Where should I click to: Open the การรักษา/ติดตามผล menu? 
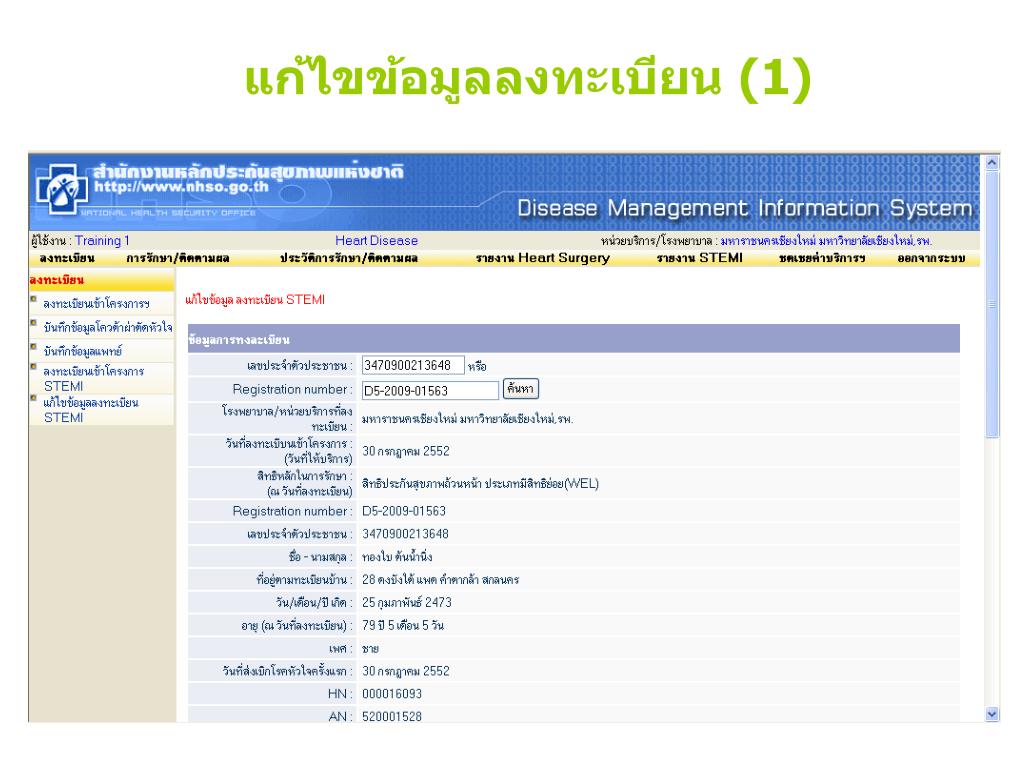pyautogui.click(x=178, y=259)
